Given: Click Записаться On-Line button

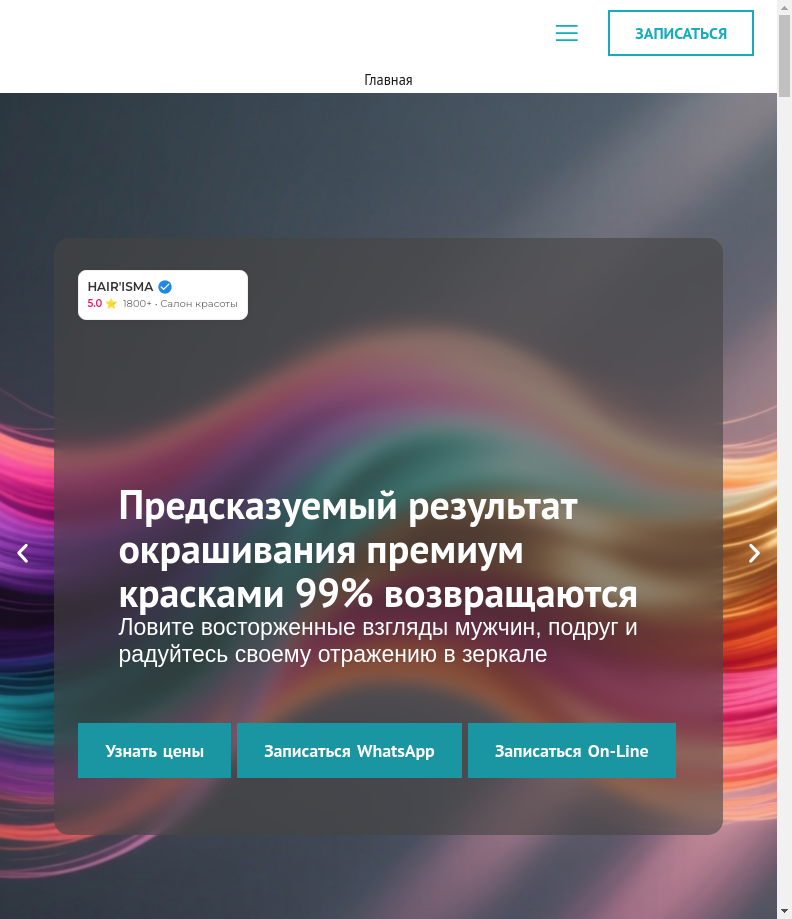Looking at the screenshot, I should [x=572, y=750].
